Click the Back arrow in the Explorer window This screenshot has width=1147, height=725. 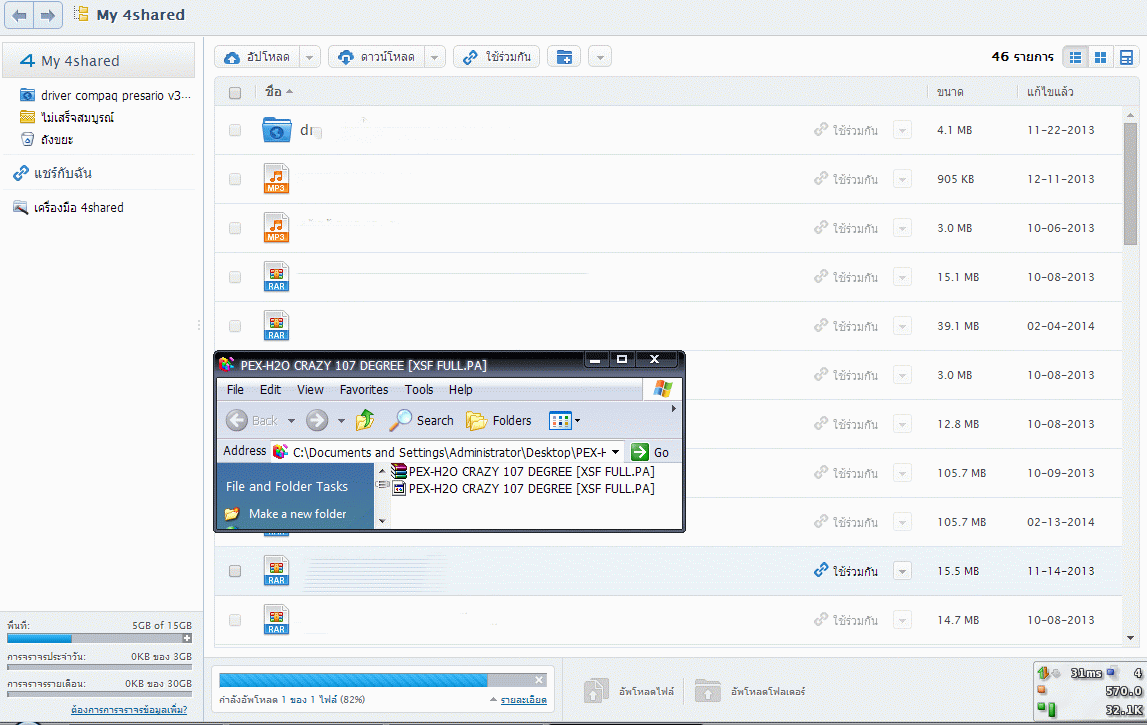pyautogui.click(x=236, y=420)
